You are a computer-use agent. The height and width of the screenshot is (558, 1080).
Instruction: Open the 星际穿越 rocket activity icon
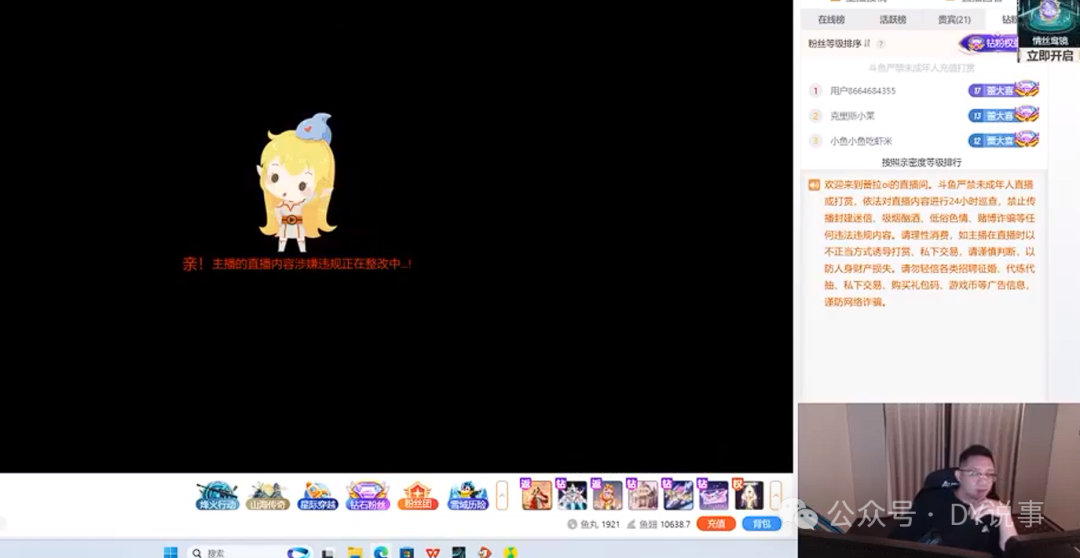(x=318, y=495)
